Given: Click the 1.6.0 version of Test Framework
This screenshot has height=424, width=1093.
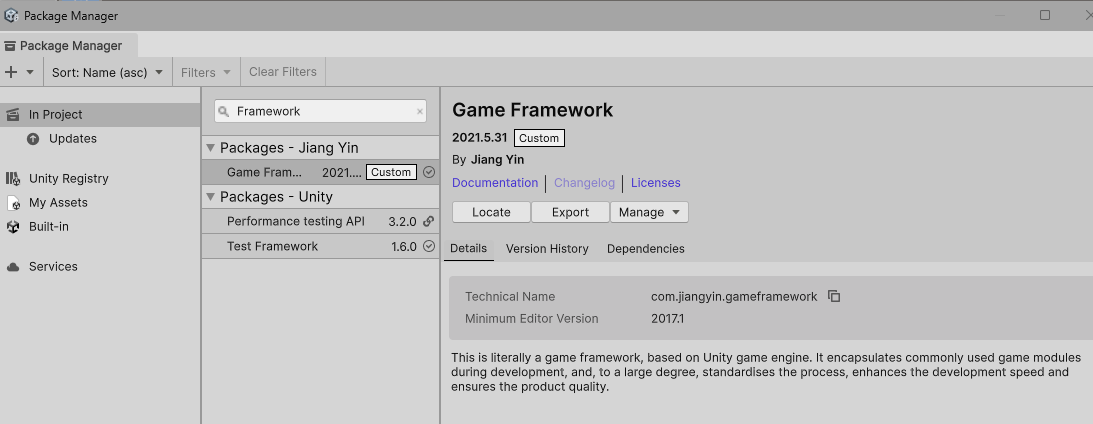Looking at the screenshot, I should click(404, 246).
